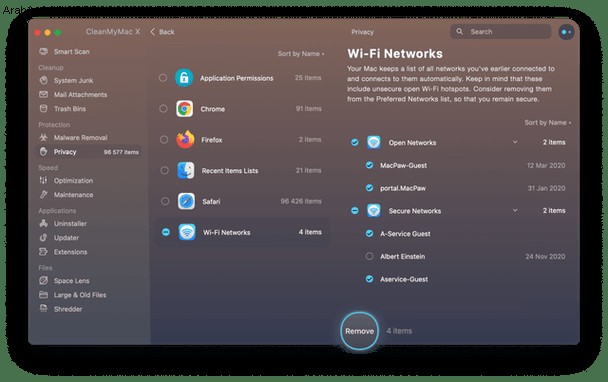Click the Open Networks Wi-Fi icon
608x382 pixels.
[x=373, y=142]
